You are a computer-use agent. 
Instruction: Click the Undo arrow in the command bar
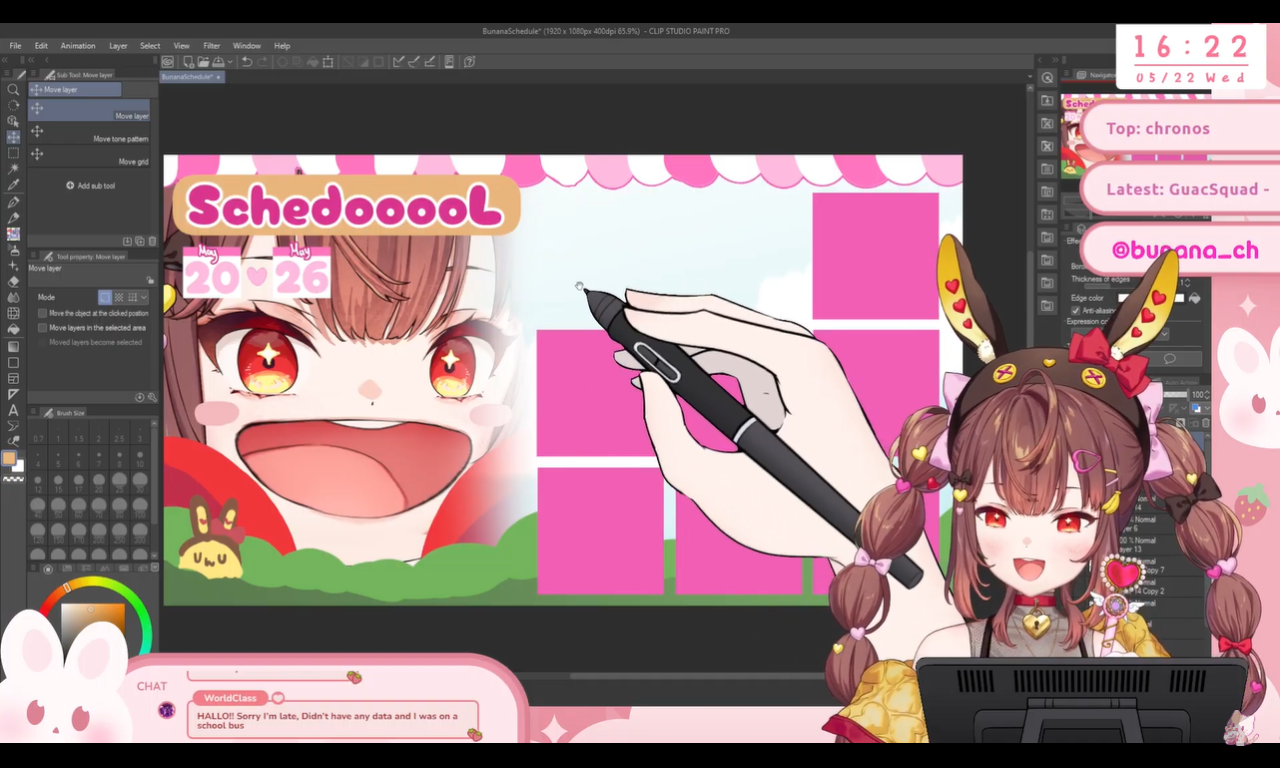tap(246, 62)
